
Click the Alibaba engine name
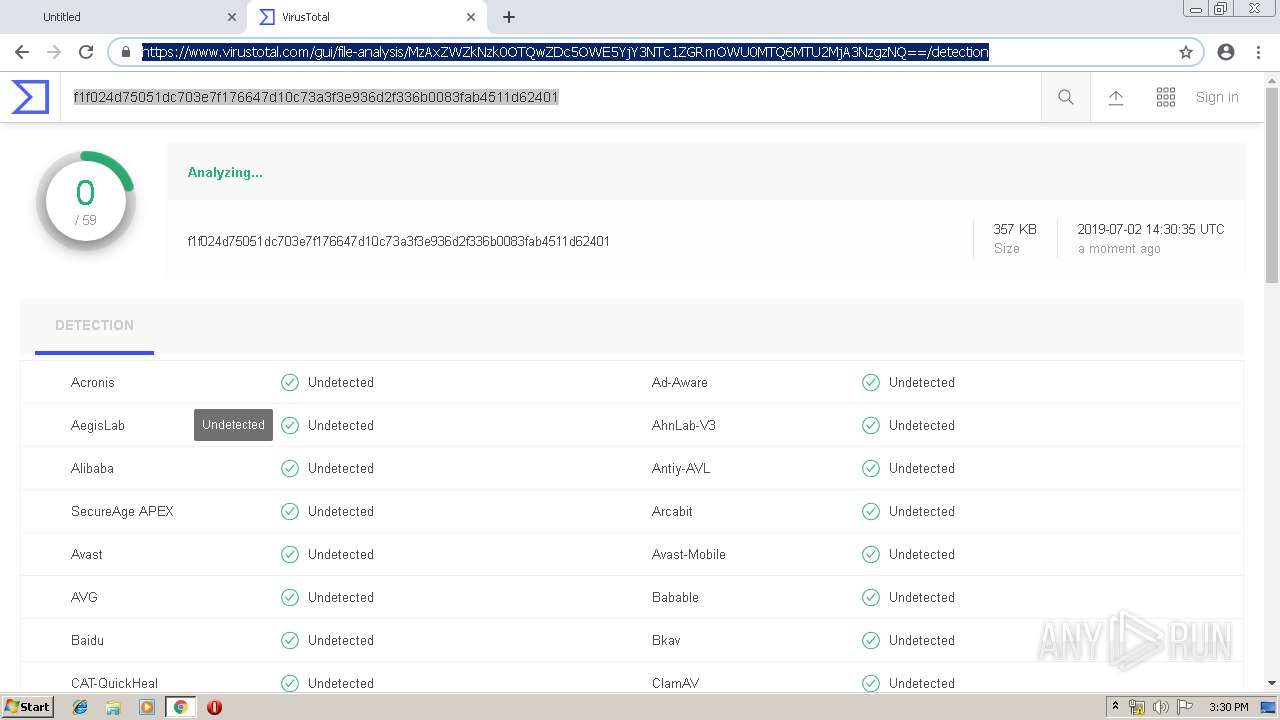pyautogui.click(x=92, y=468)
